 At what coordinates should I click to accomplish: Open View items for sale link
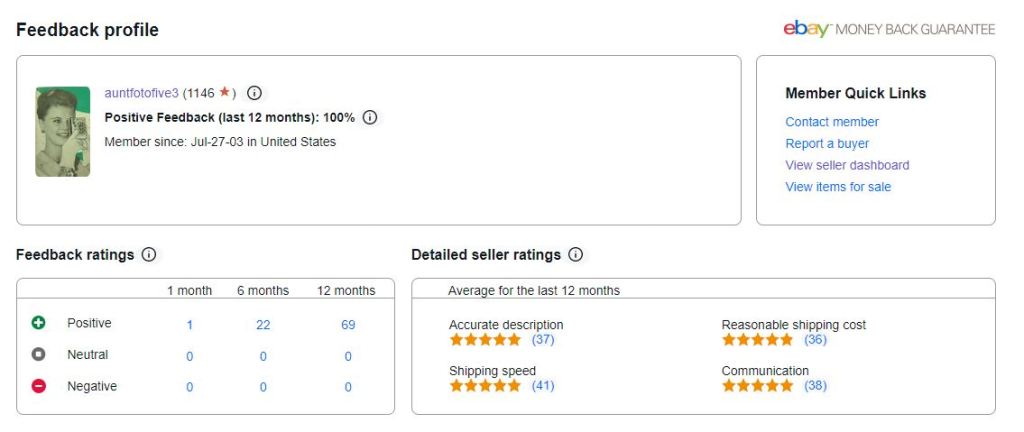(838, 187)
